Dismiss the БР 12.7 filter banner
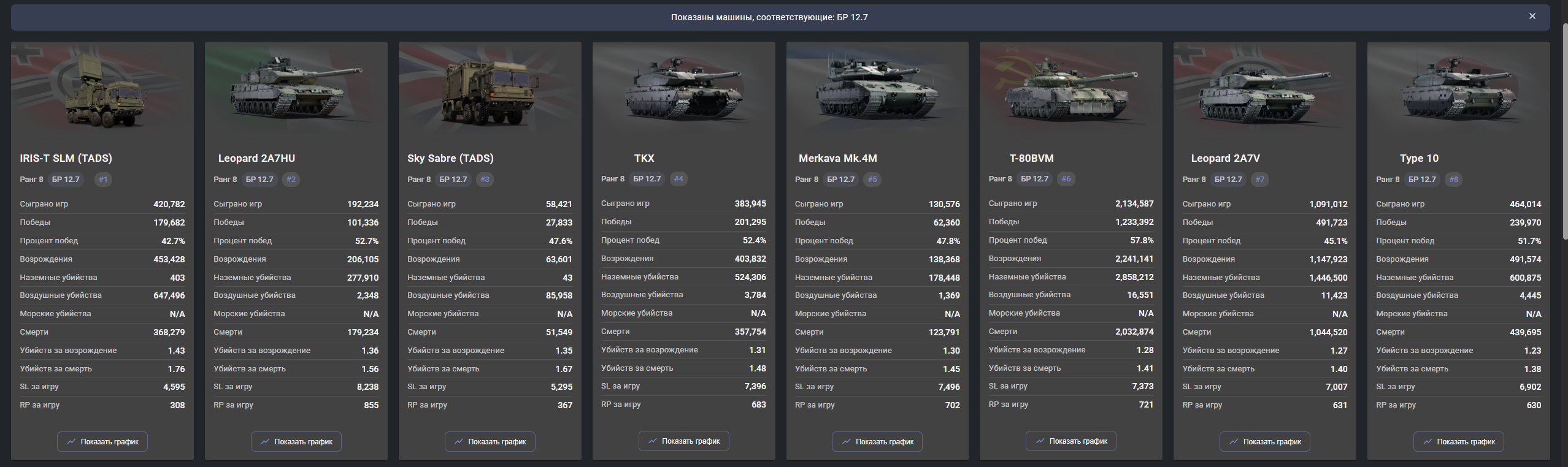1568x467 pixels. coord(1532,17)
